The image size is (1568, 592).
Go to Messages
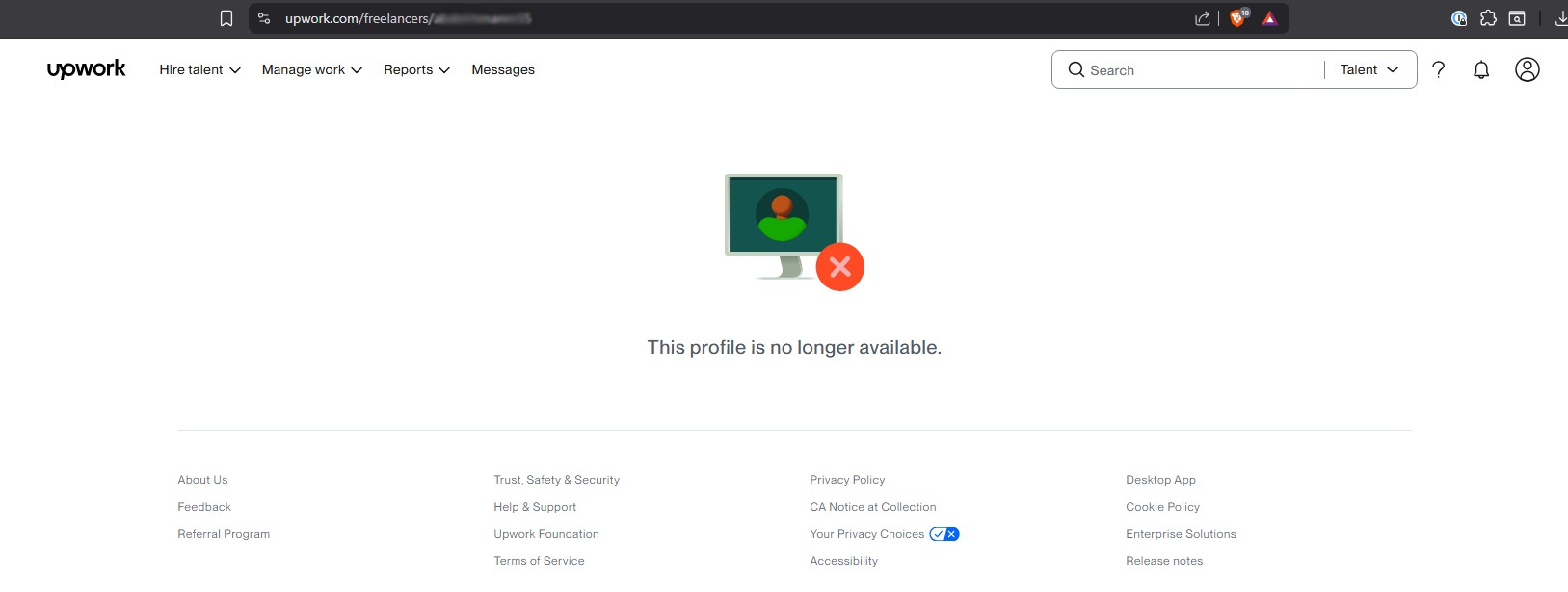[503, 69]
